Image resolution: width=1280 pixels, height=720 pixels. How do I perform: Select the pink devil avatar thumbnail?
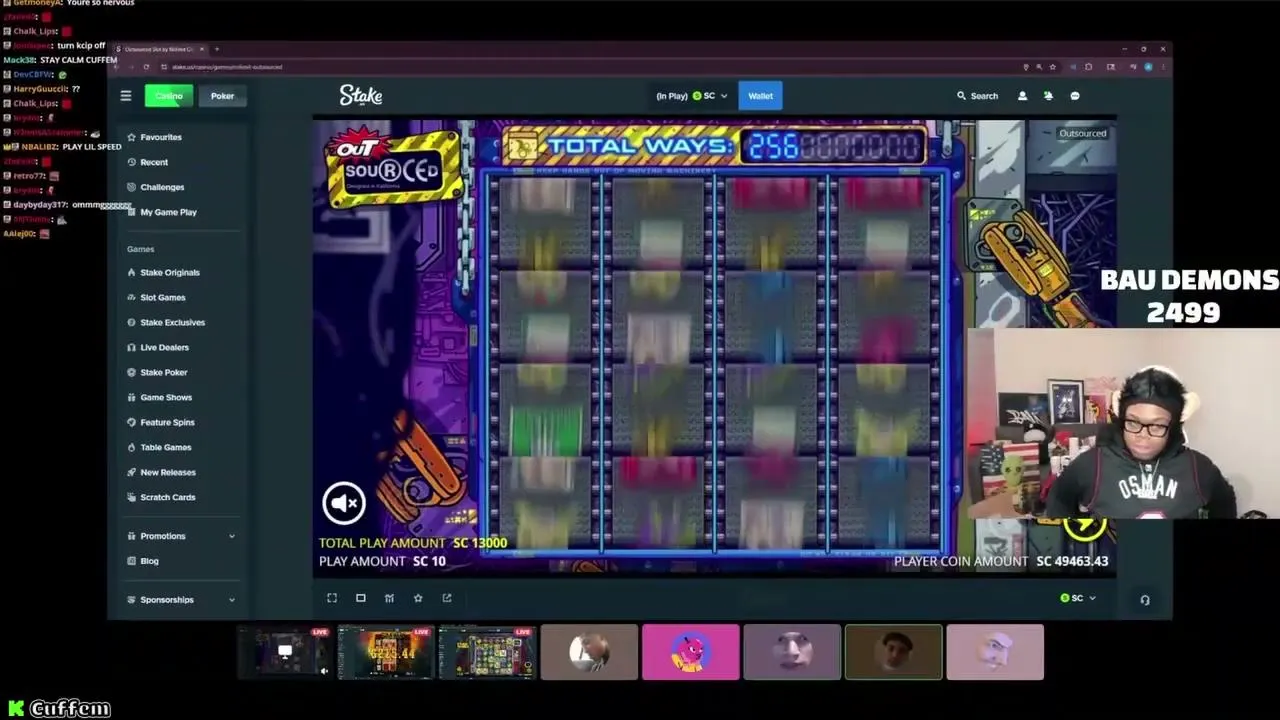(x=690, y=652)
